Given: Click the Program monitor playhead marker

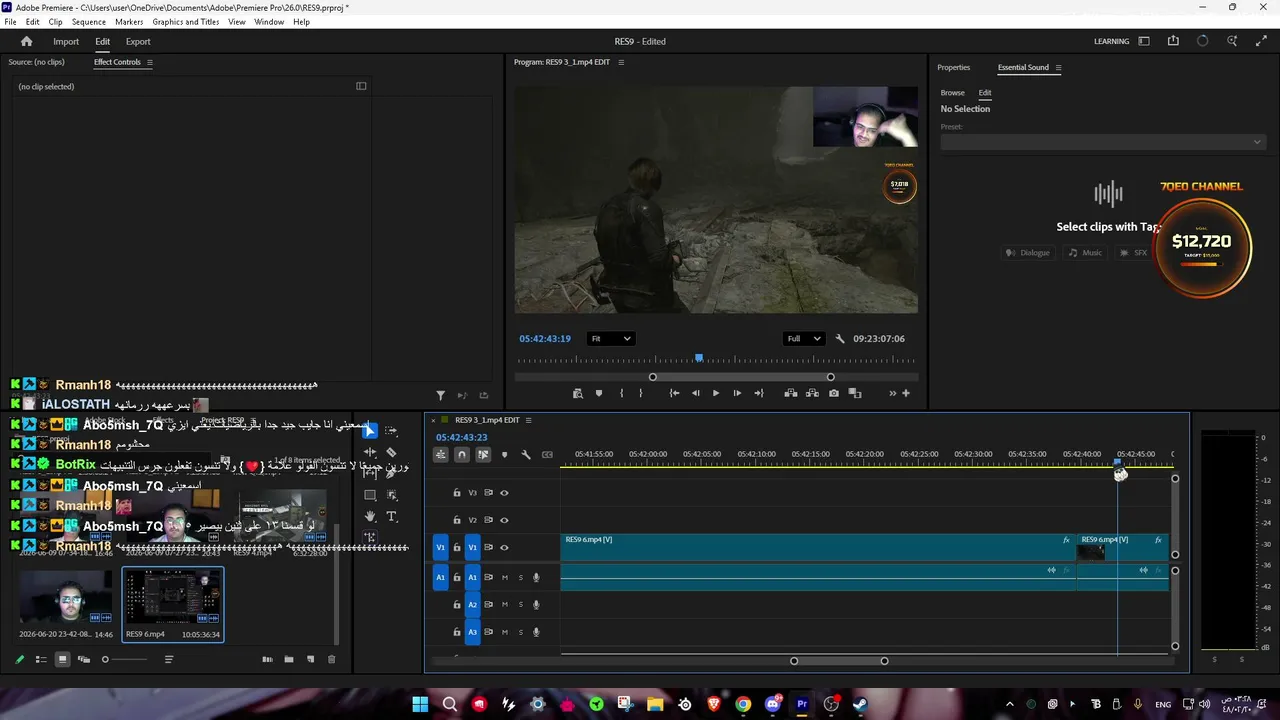Looking at the screenshot, I should click(699, 358).
